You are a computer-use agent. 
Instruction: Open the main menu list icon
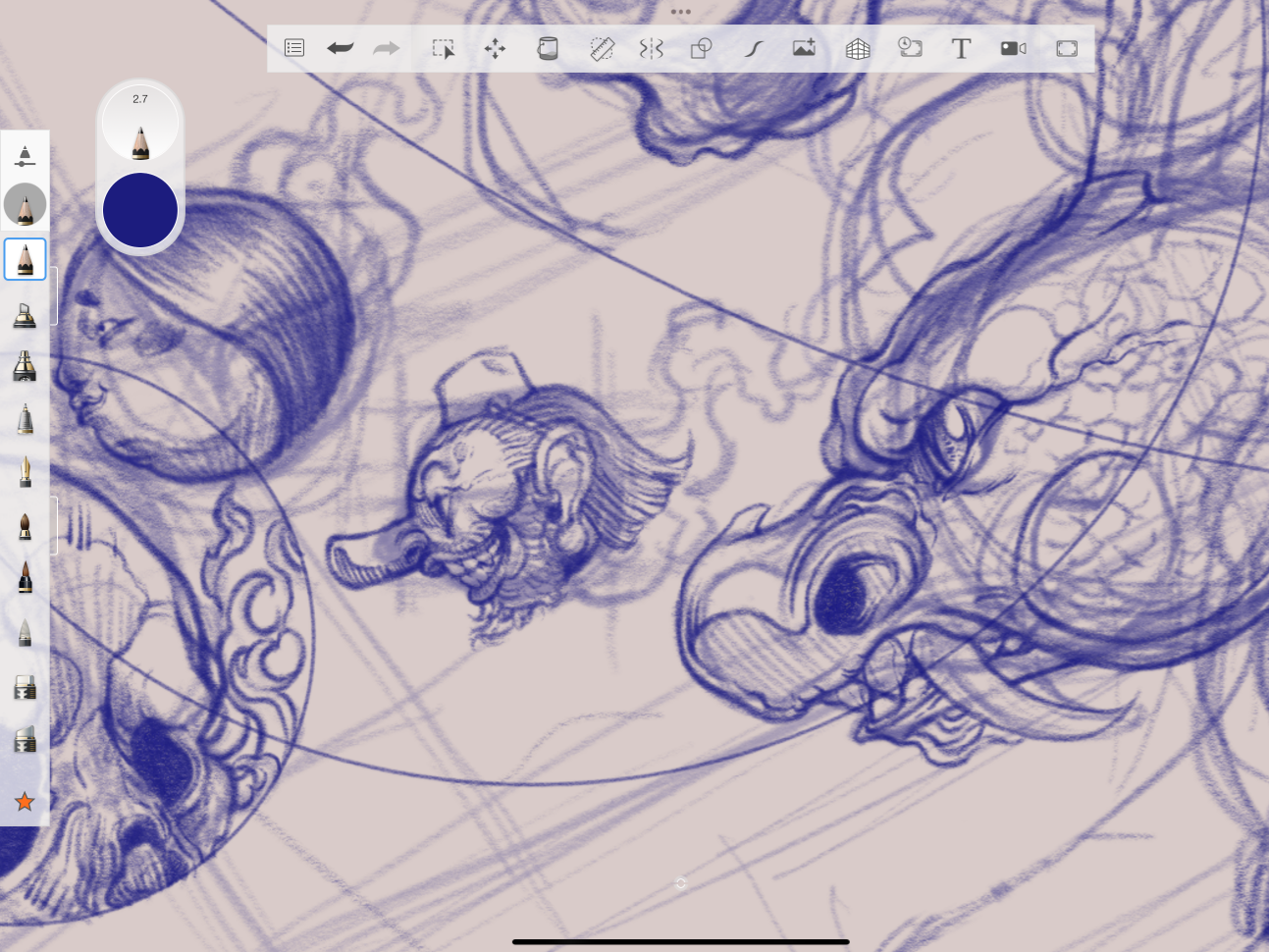294,48
